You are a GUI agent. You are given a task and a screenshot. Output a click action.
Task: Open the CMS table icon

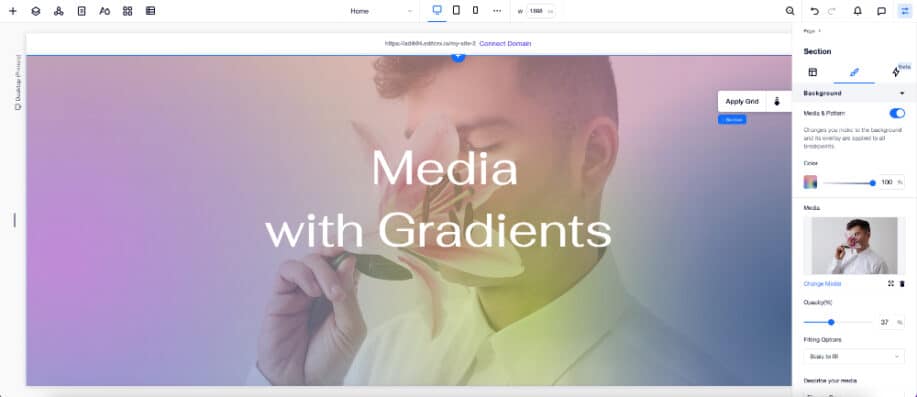tap(150, 11)
